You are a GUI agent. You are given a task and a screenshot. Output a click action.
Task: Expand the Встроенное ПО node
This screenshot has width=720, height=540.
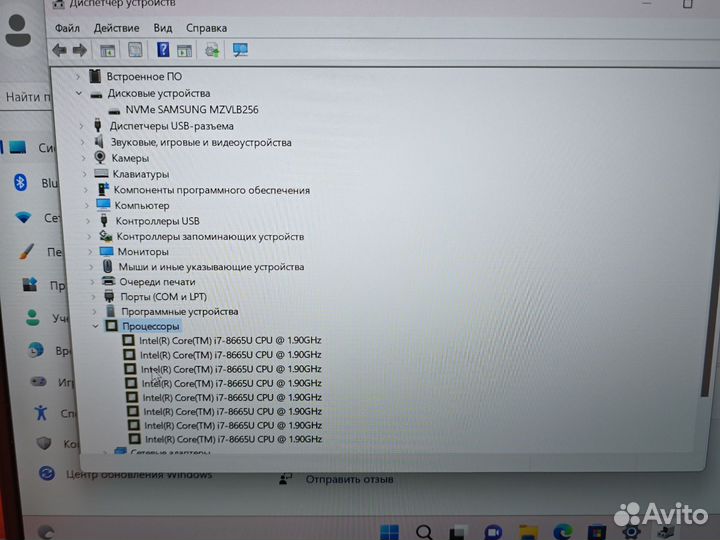(78, 76)
